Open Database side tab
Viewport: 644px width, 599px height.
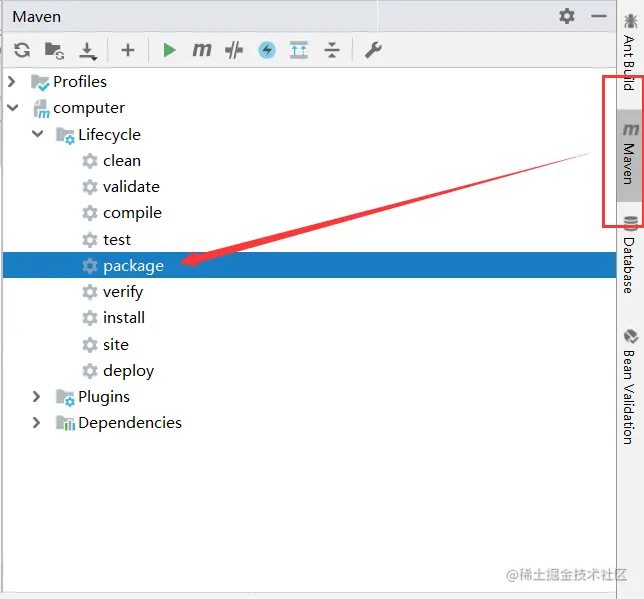[630, 255]
